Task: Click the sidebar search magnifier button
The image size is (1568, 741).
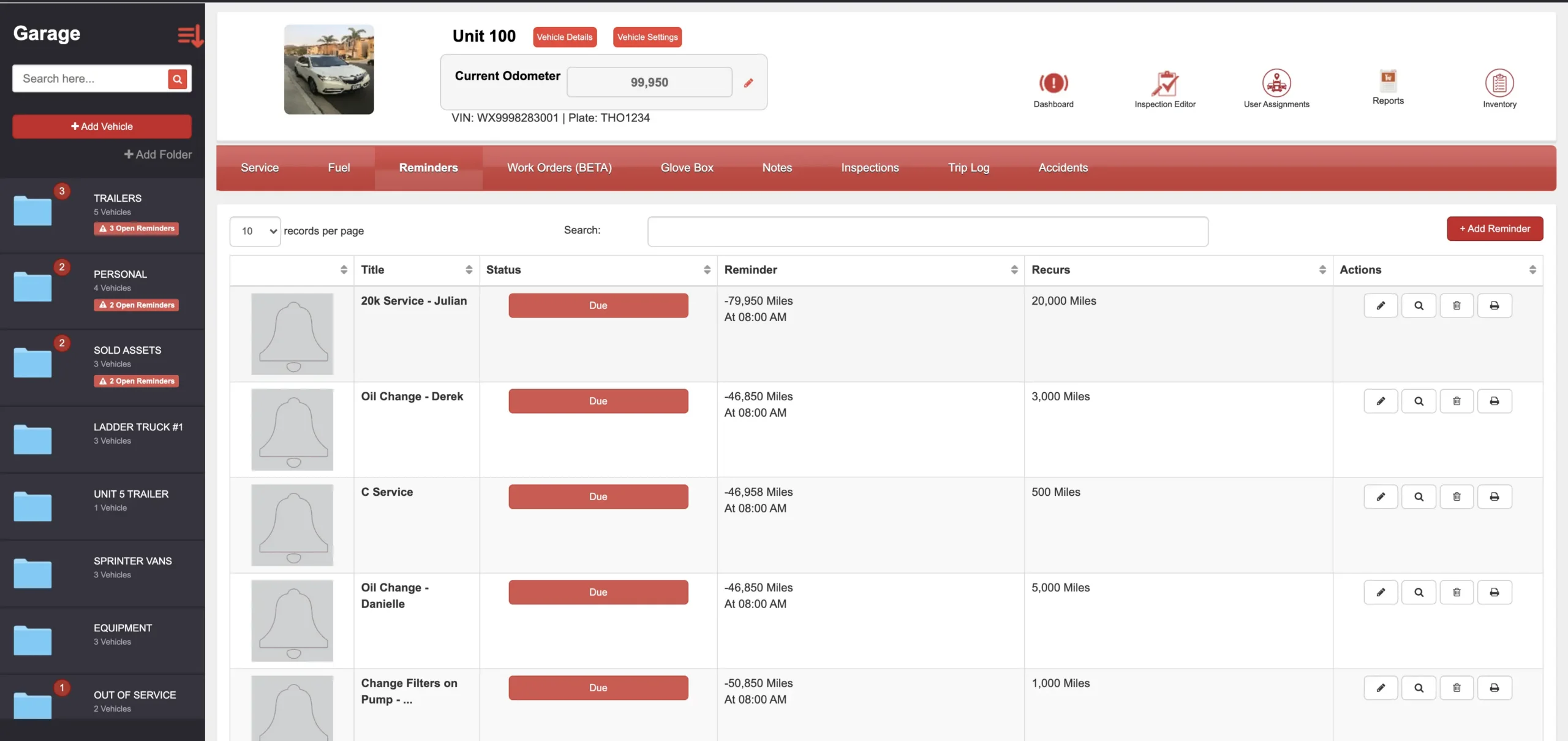Action: [177, 79]
